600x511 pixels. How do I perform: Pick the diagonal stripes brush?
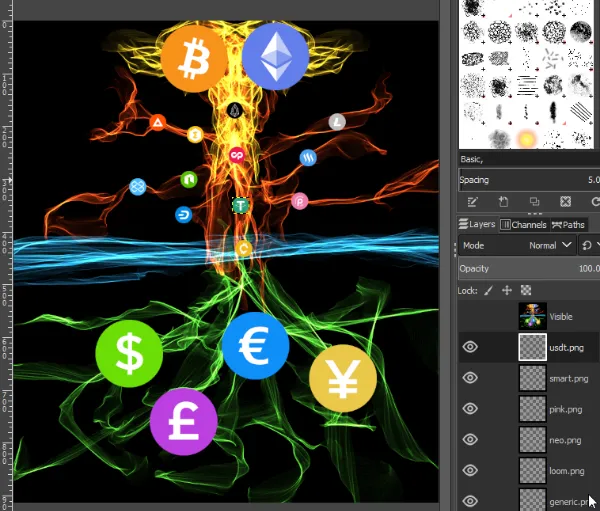pyautogui.click(x=581, y=112)
